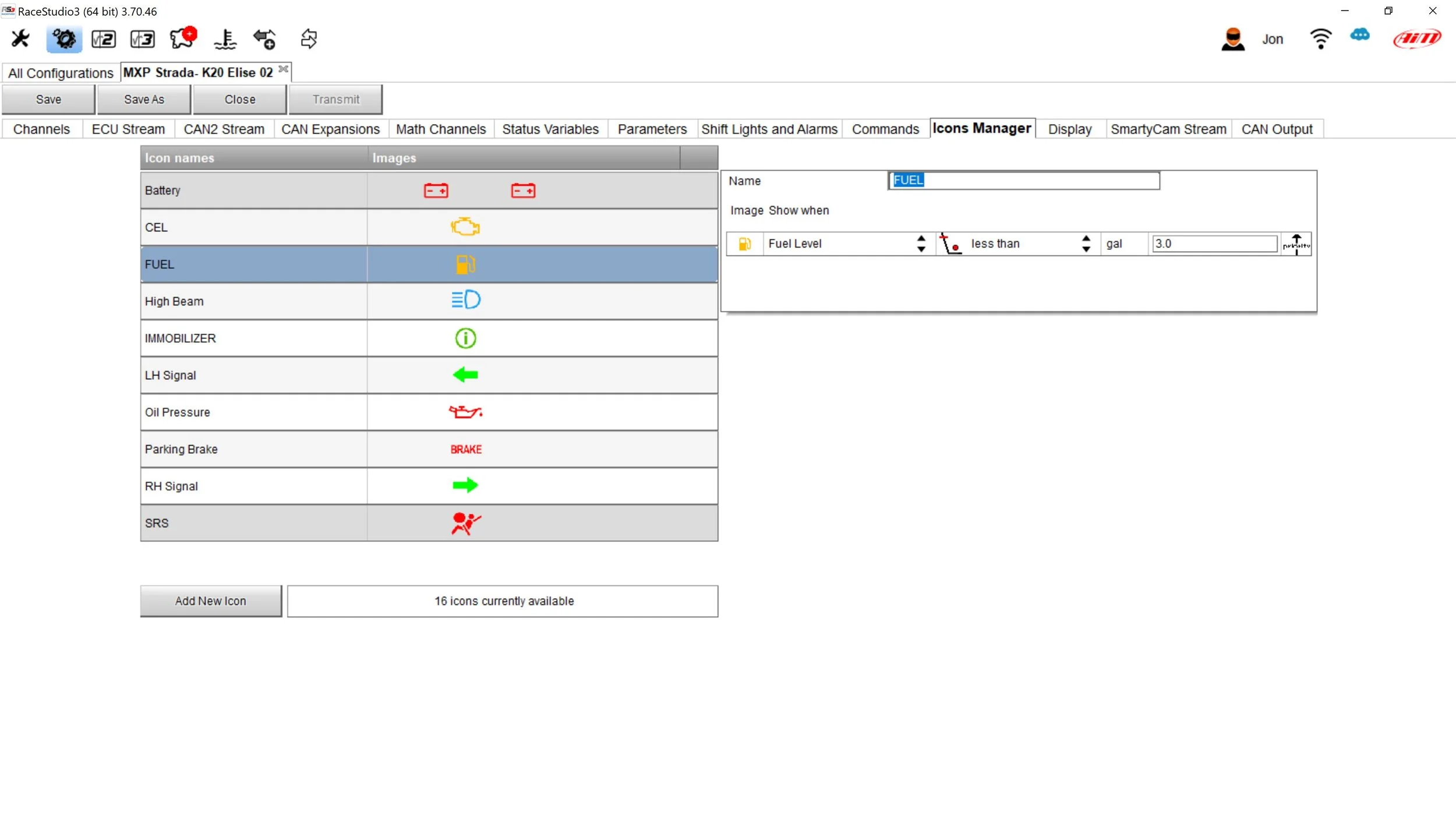Click the Jon user profile avatar

coord(1233,40)
